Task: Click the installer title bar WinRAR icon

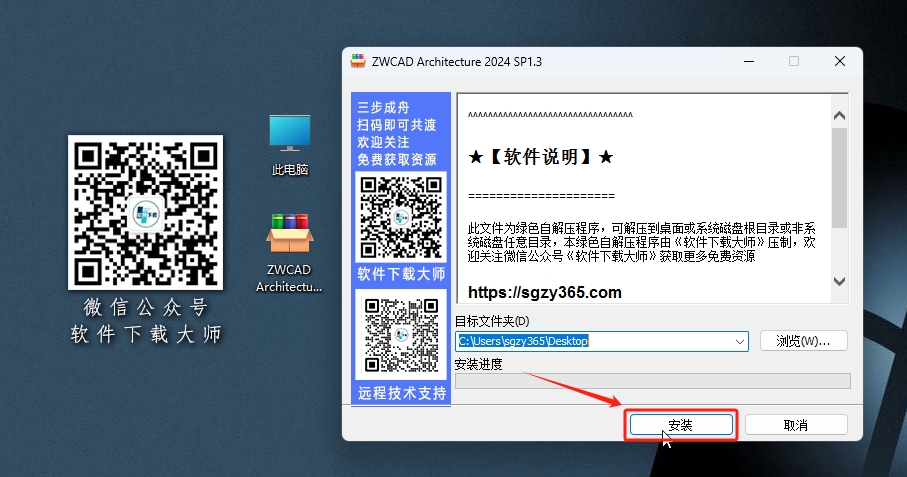Action: [358, 61]
